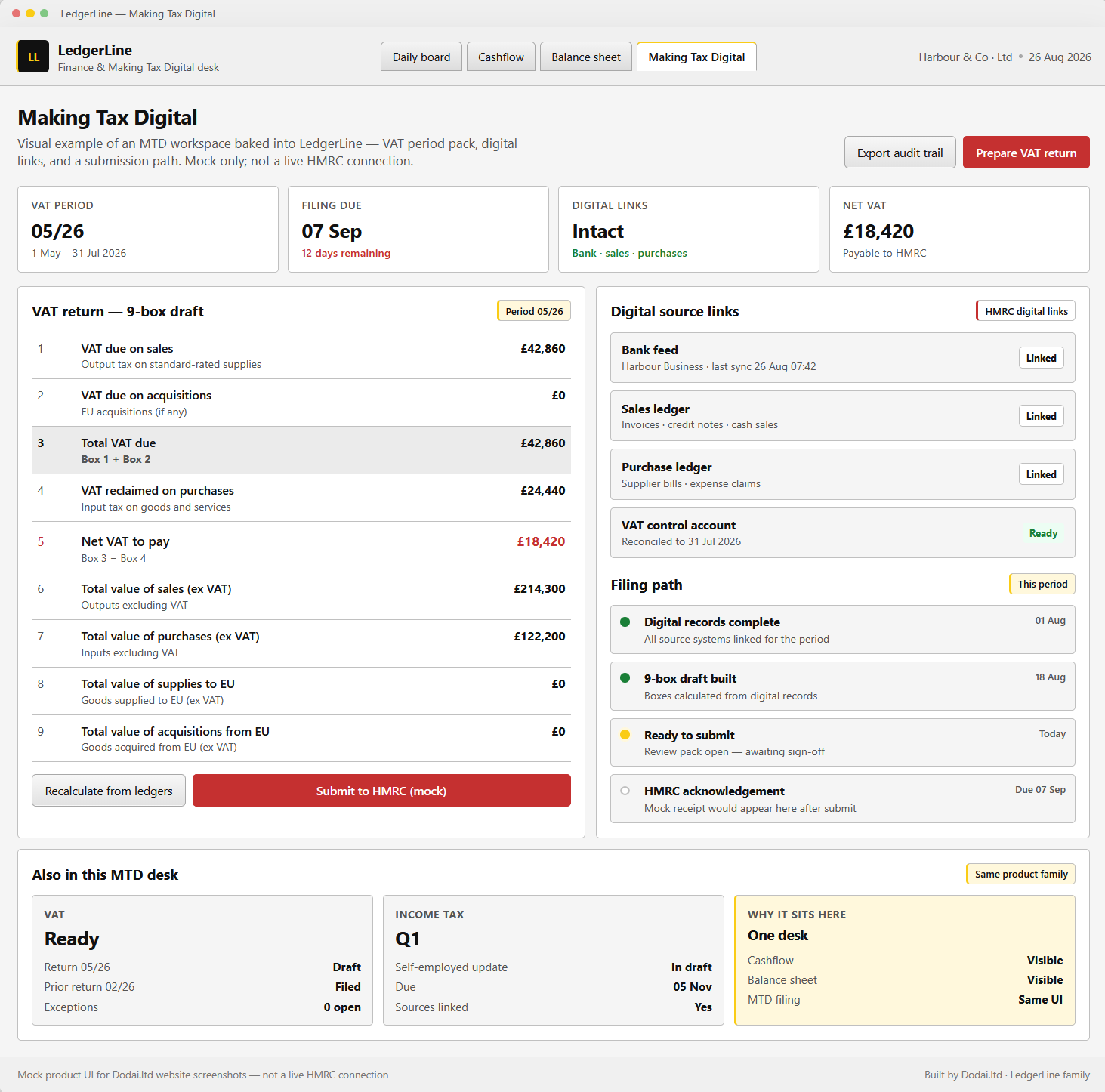Click Recalculate from ledgers button
The image size is (1105, 1092).
point(109,791)
